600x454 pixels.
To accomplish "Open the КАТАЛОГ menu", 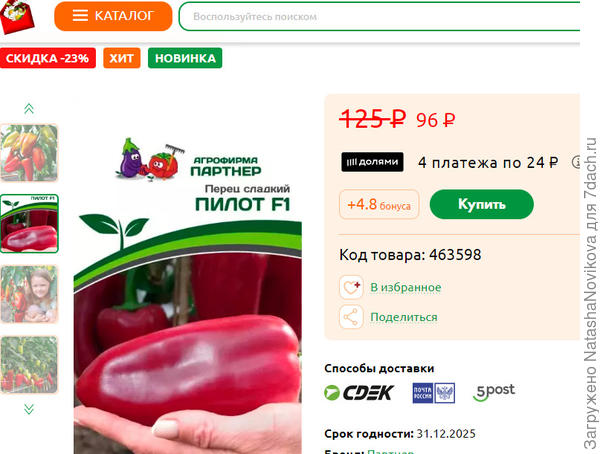I will [113, 16].
